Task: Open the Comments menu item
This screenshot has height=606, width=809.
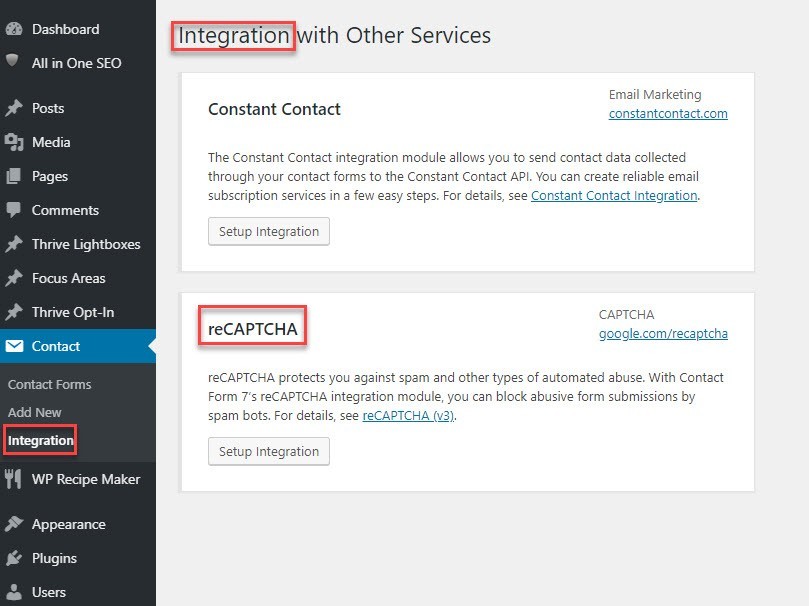Action: 66,210
